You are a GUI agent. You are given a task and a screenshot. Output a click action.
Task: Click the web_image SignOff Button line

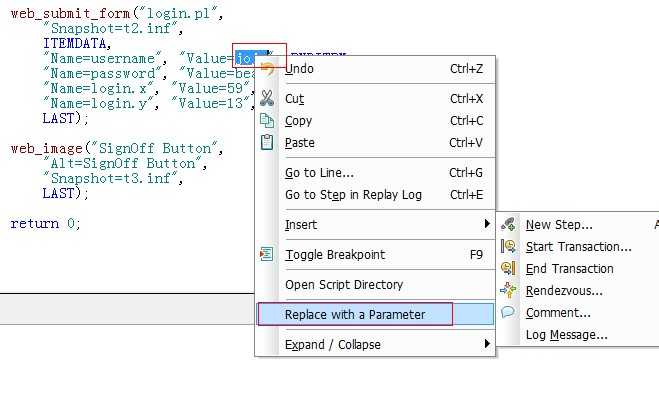click(117, 148)
